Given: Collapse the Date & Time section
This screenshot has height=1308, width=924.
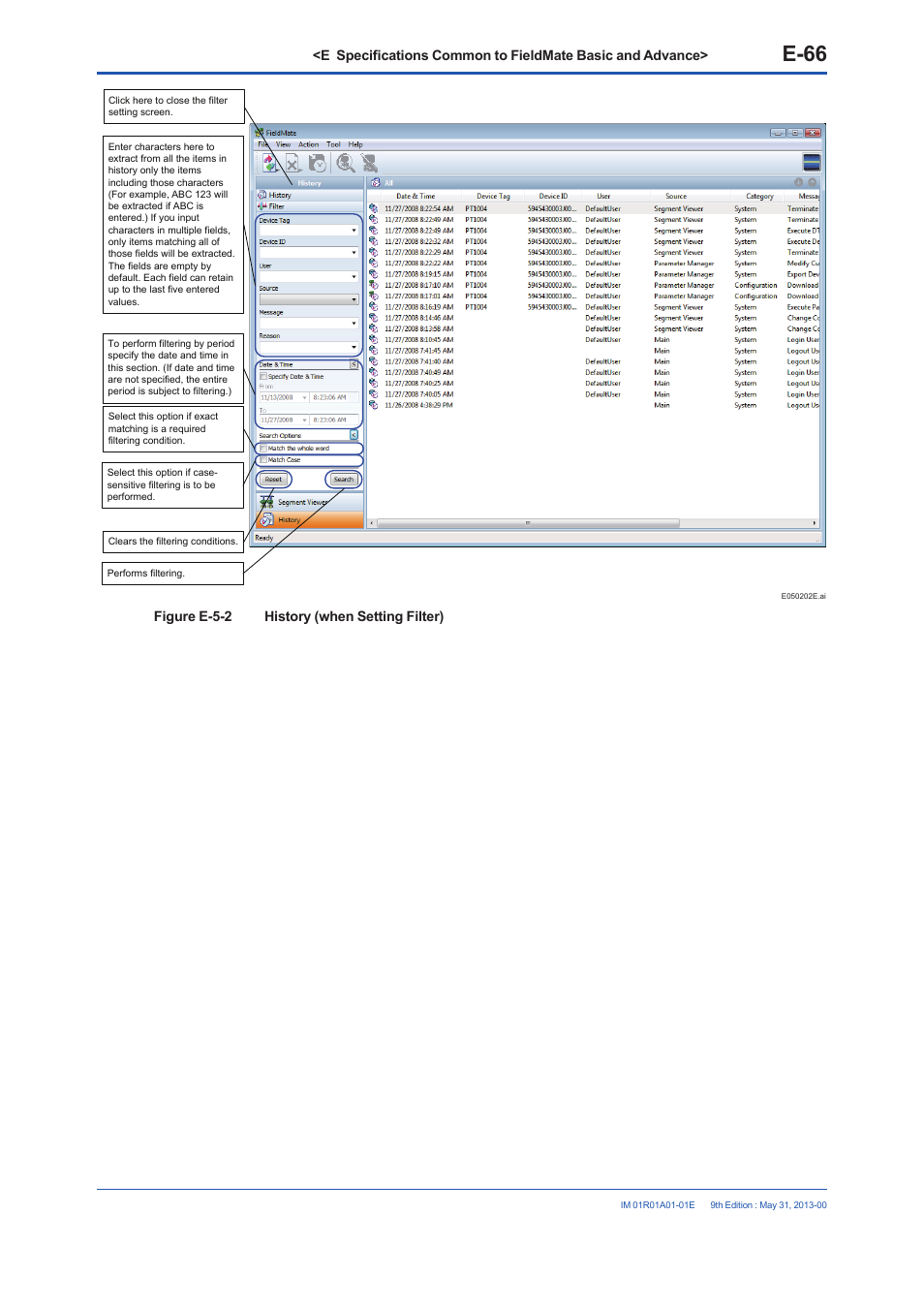Looking at the screenshot, I should tap(354, 364).
